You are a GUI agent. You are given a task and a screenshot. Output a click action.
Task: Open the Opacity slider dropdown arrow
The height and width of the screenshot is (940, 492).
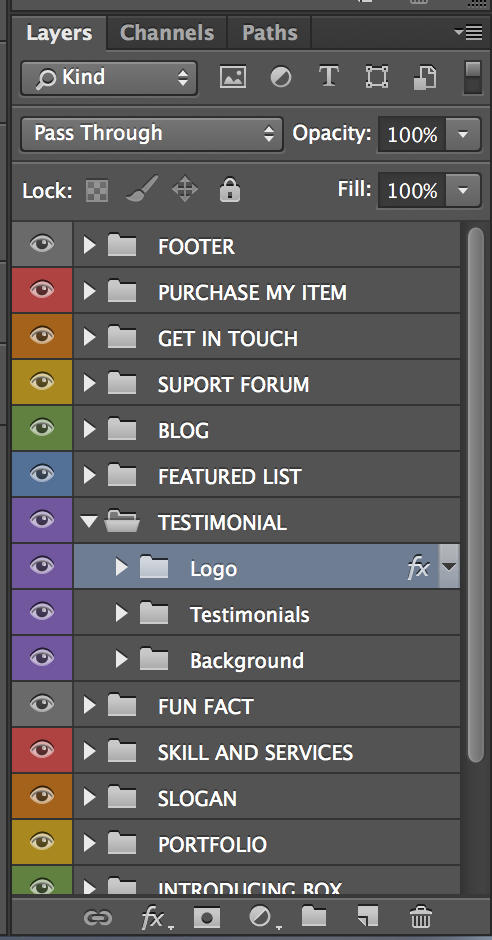pyautogui.click(x=463, y=134)
